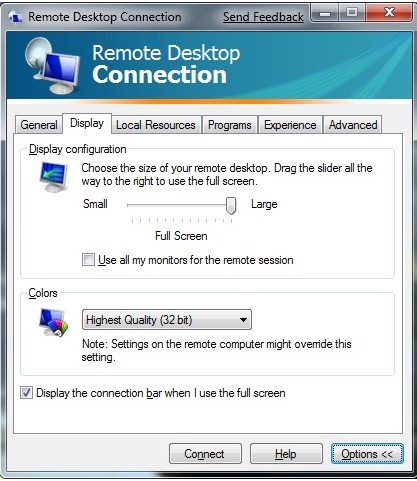Click the Remote Desktop title bar icon

click(15, 17)
